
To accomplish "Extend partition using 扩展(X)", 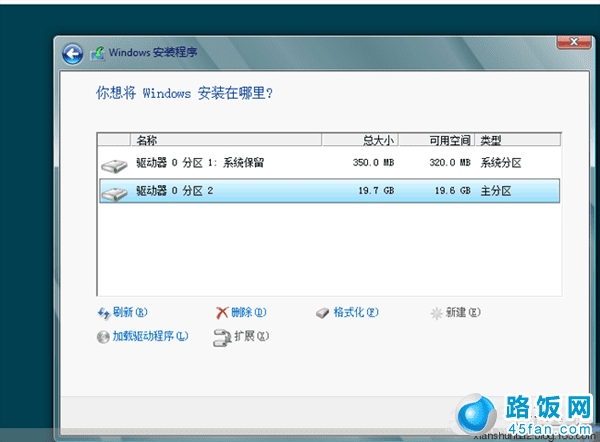I will 251,336.
